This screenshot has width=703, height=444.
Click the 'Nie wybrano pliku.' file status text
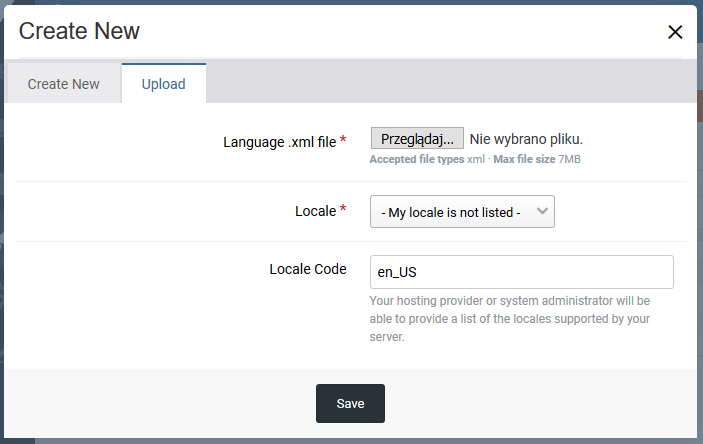526,139
